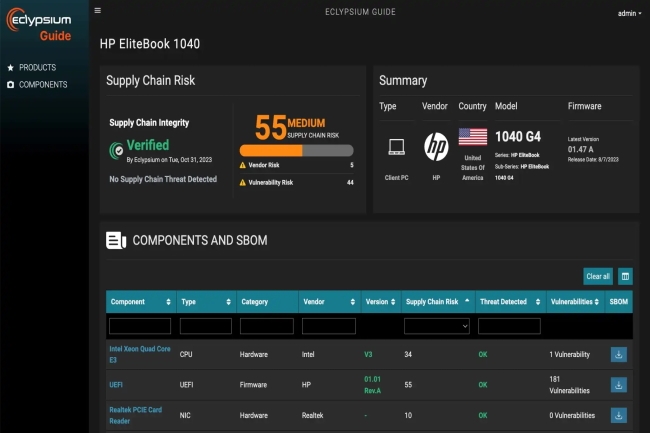Open the UEFI component link
Screen dimensions: 650x433
[116, 384]
